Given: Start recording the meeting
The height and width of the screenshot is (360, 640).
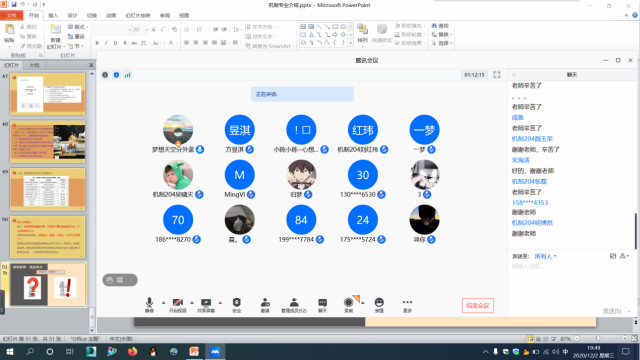Looking at the screenshot, I should (349, 305).
